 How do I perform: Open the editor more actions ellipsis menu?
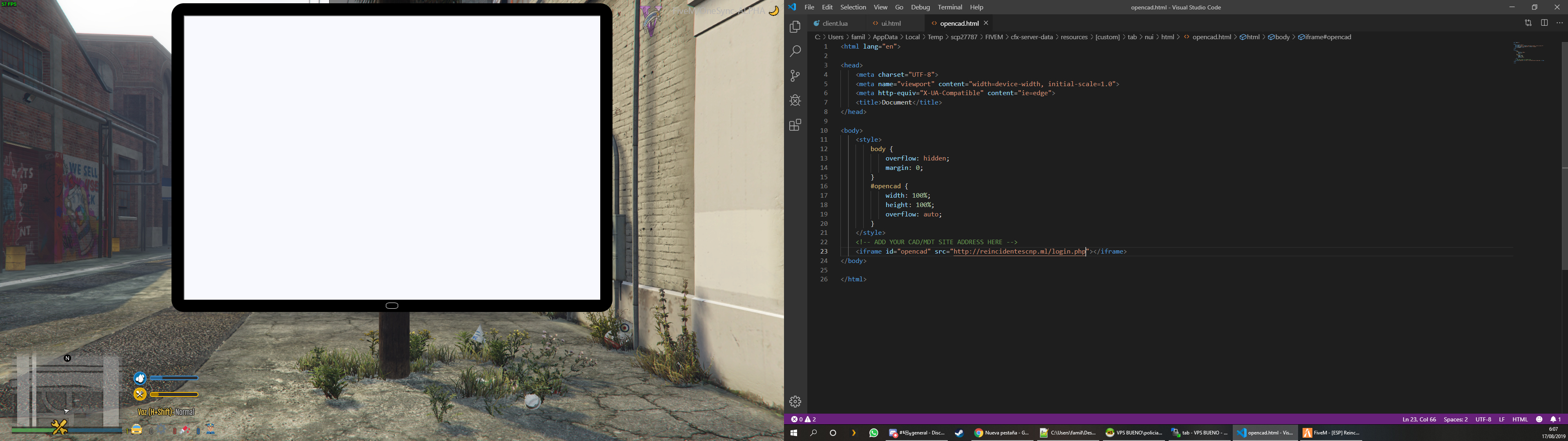pyautogui.click(x=1560, y=22)
